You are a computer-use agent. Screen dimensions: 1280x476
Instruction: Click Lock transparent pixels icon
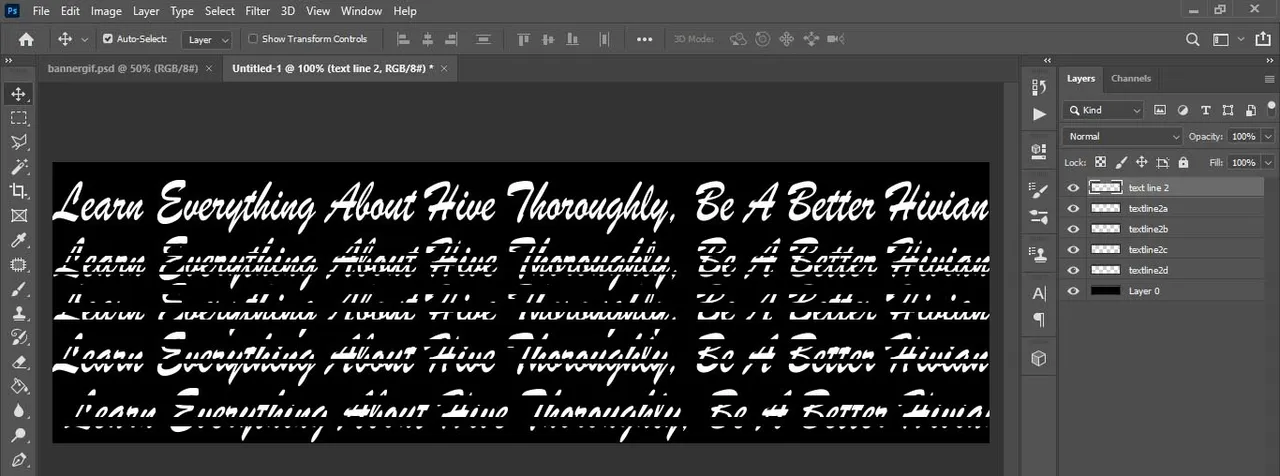pyautogui.click(x=1100, y=162)
